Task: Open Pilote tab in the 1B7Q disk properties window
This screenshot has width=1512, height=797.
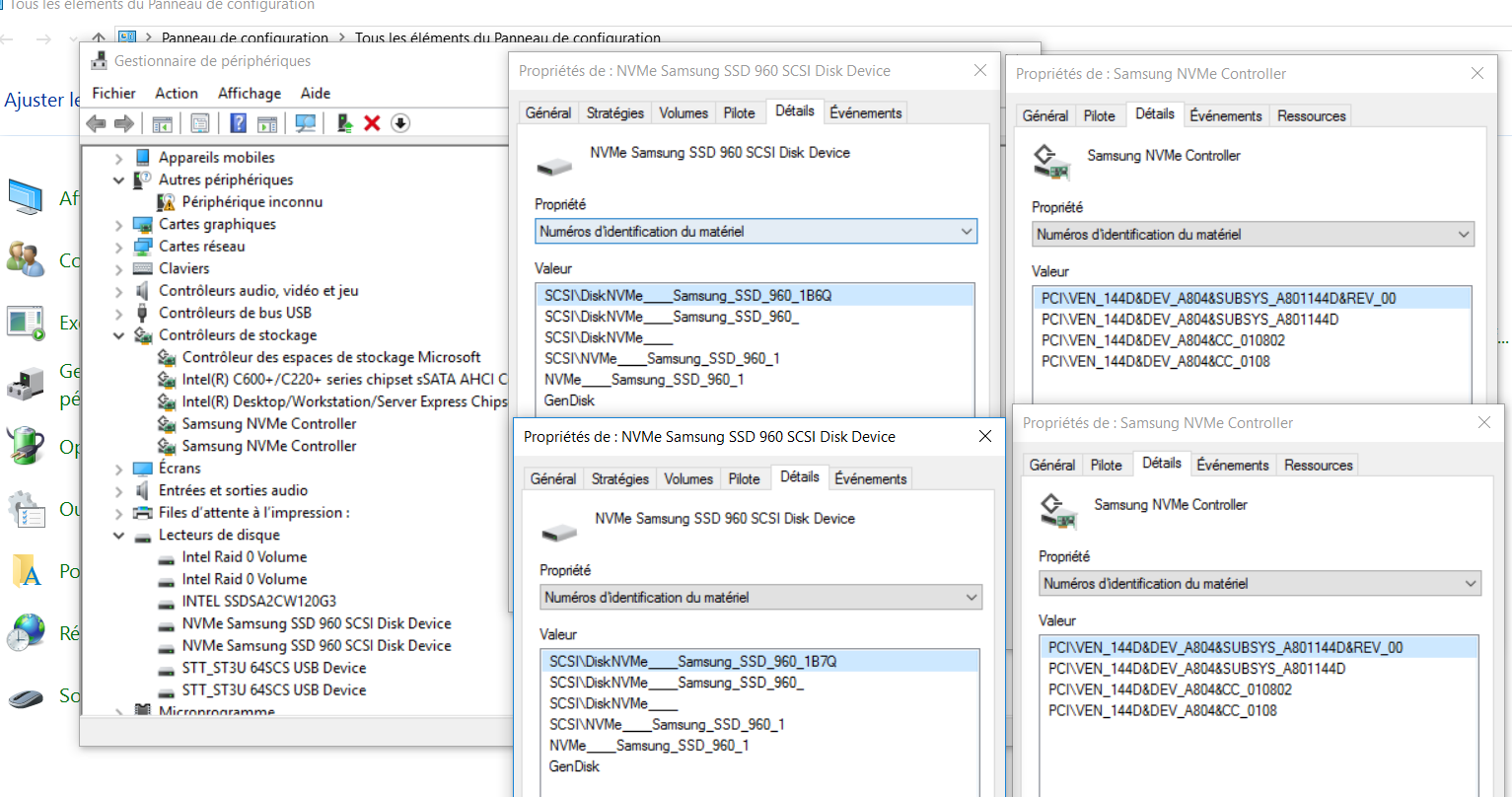Action: click(745, 479)
